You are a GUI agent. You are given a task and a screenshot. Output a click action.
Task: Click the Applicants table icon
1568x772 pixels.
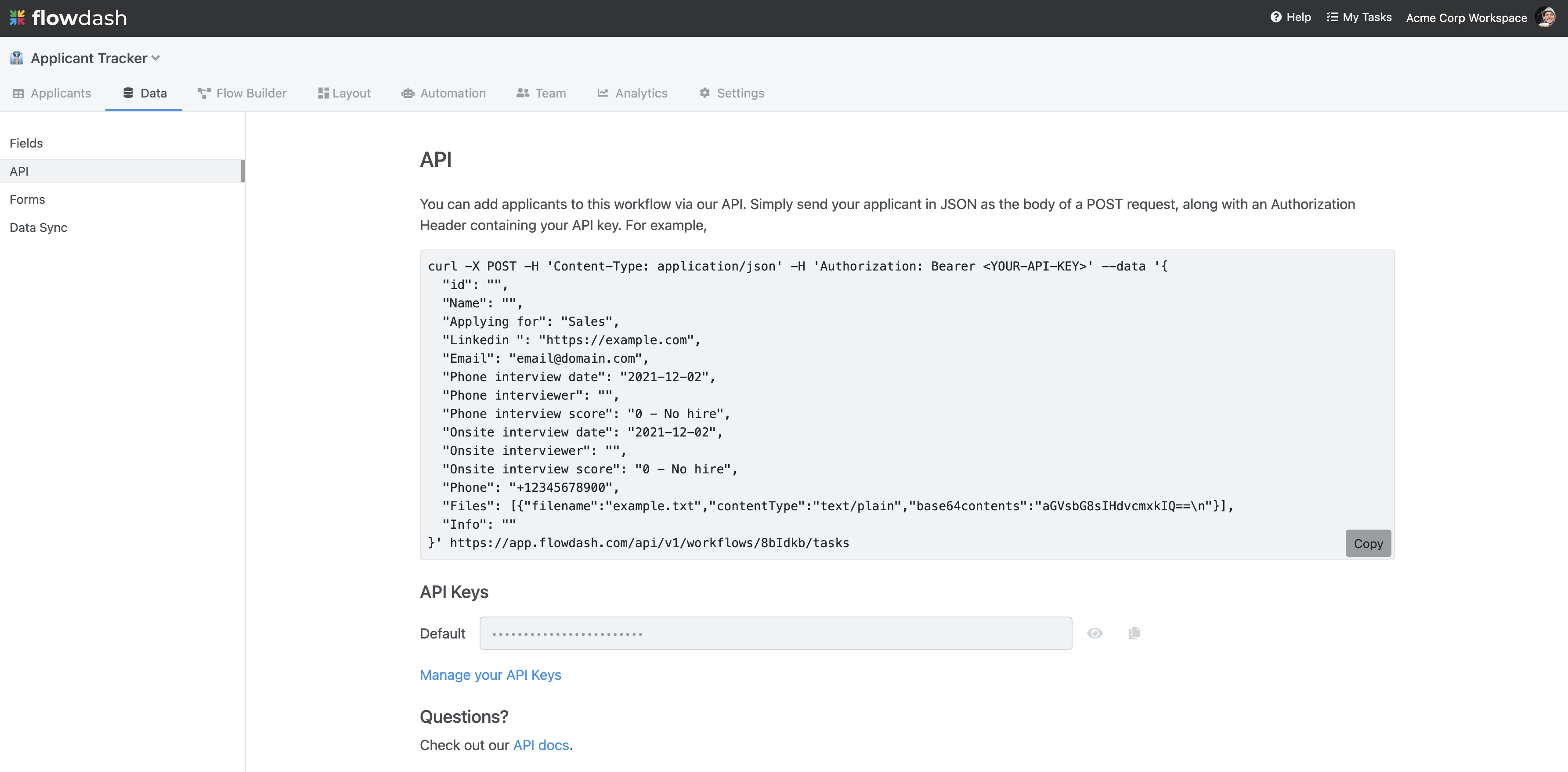[18, 93]
